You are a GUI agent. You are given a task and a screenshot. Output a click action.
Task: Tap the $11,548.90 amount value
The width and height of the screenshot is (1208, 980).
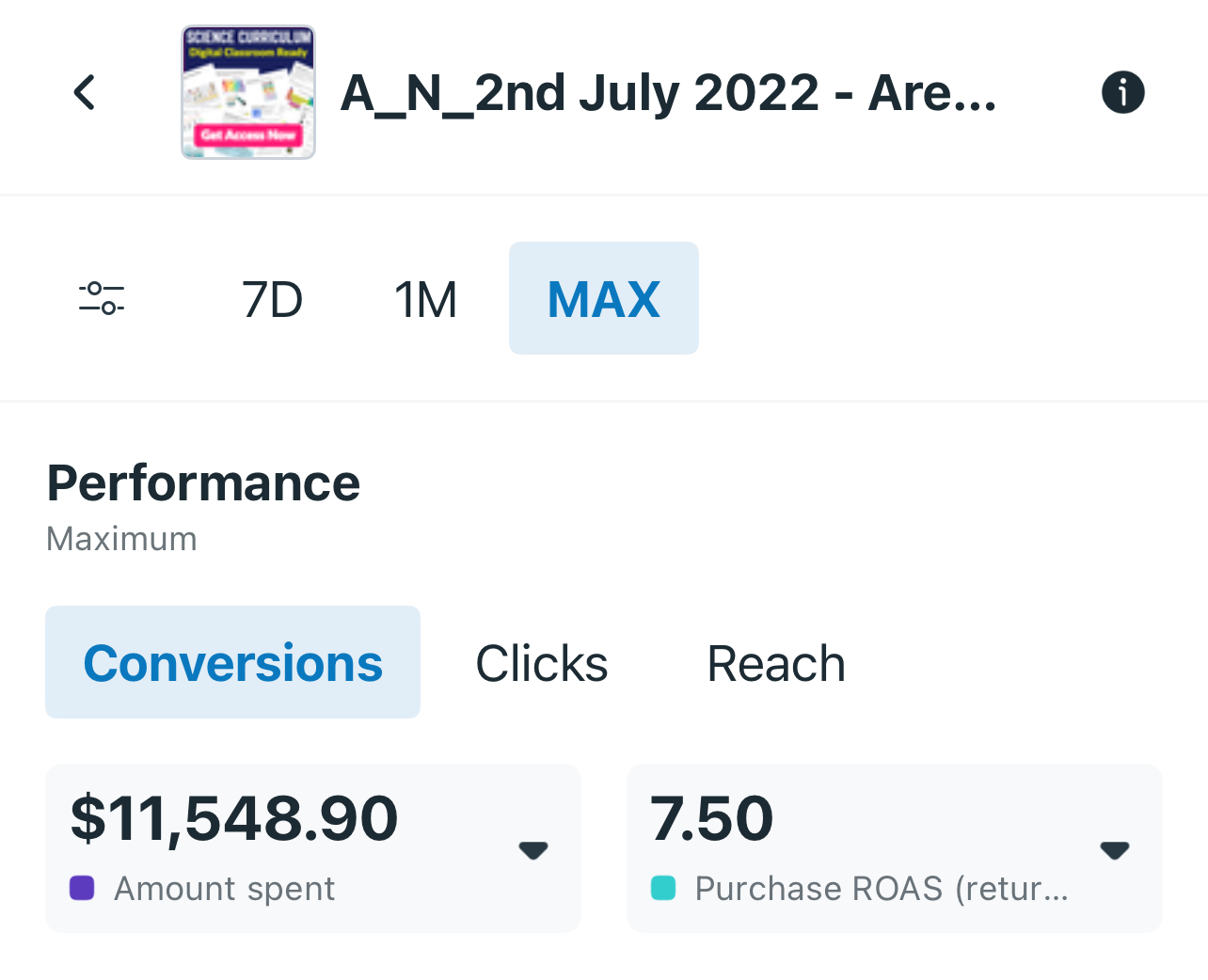234,817
